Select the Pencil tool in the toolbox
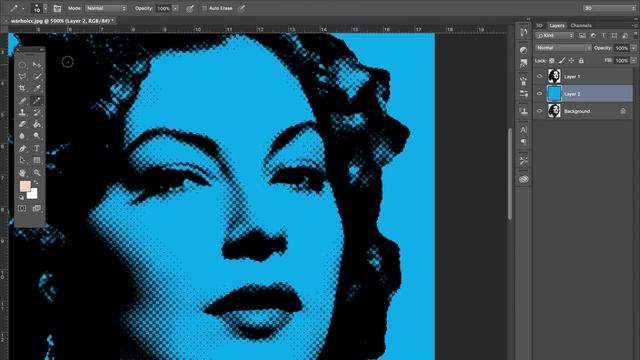The height and width of the screenshot is (360, 640). click(x=37, y=100)
